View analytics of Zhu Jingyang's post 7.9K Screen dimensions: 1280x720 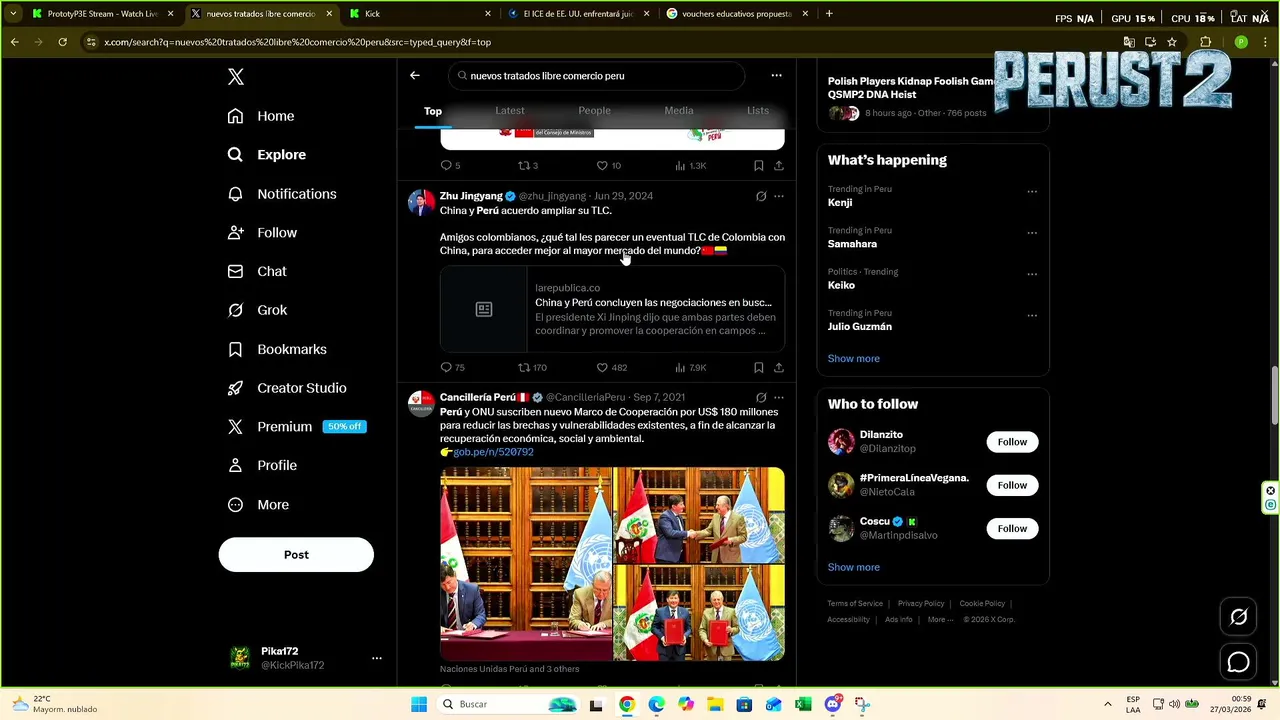pyautogui.click(x=690, y=368)
